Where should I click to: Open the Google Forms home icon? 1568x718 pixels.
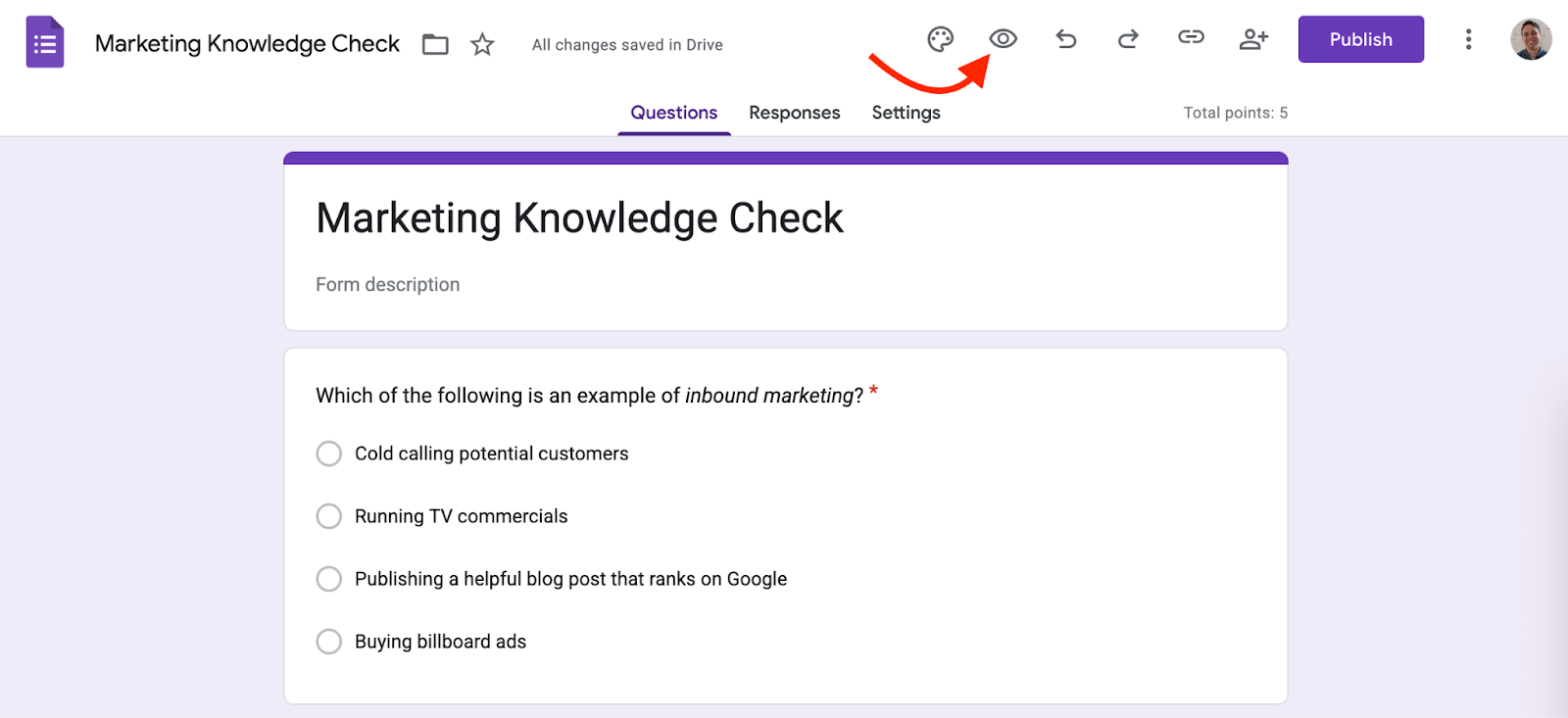click(45, 42)
